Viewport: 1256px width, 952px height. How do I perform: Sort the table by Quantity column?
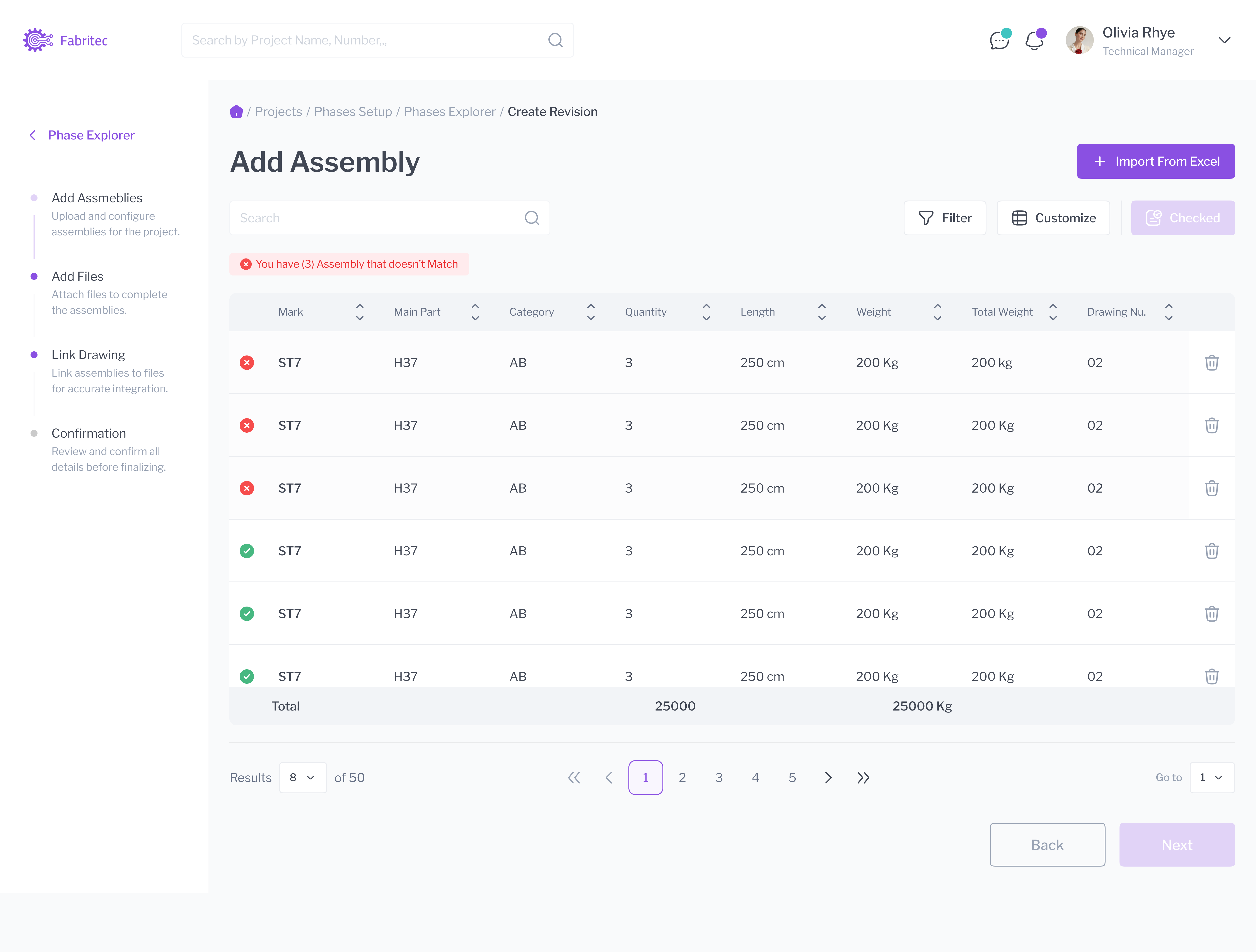[706, 312]
